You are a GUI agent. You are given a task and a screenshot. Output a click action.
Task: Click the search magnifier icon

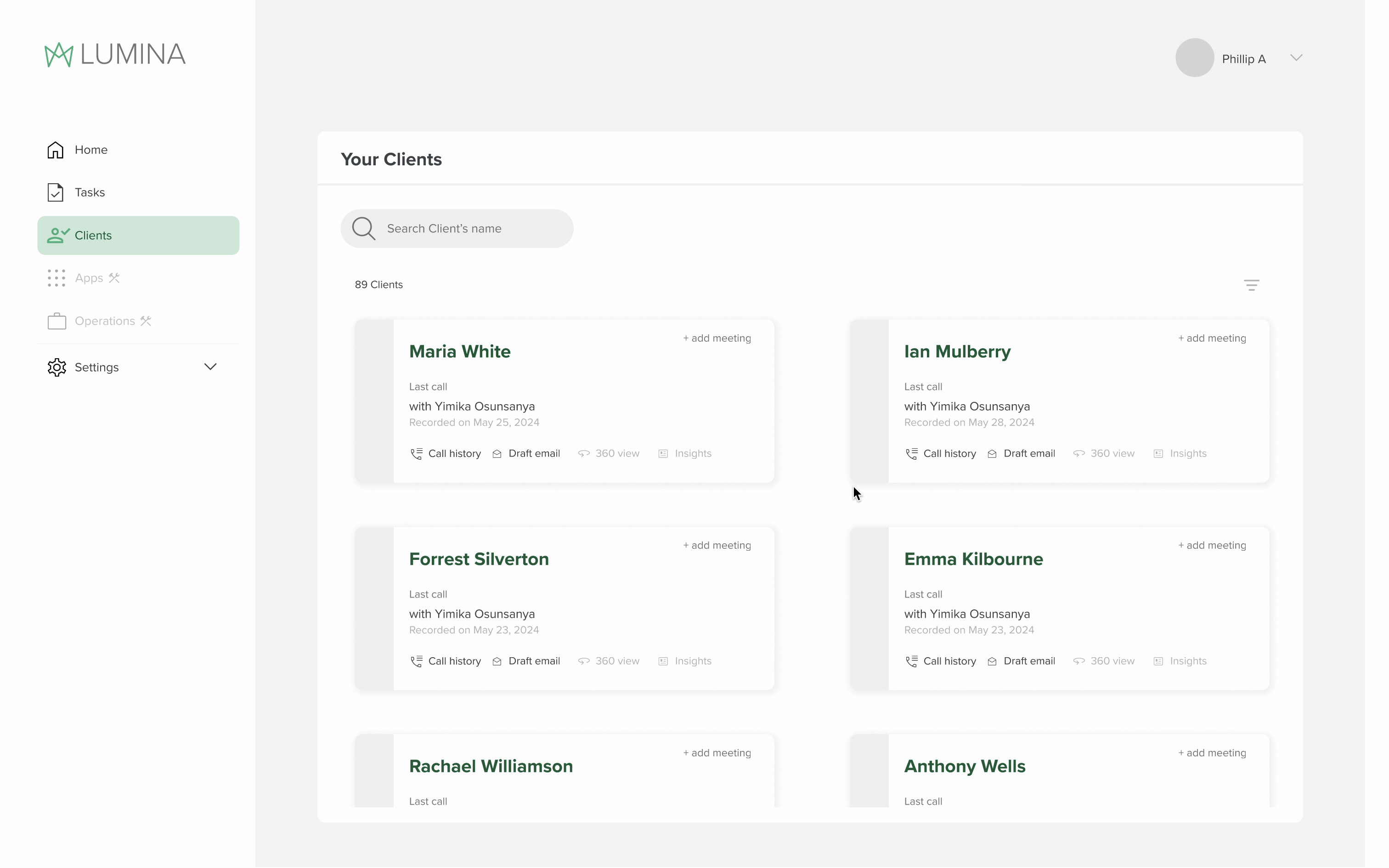[364, 229]
